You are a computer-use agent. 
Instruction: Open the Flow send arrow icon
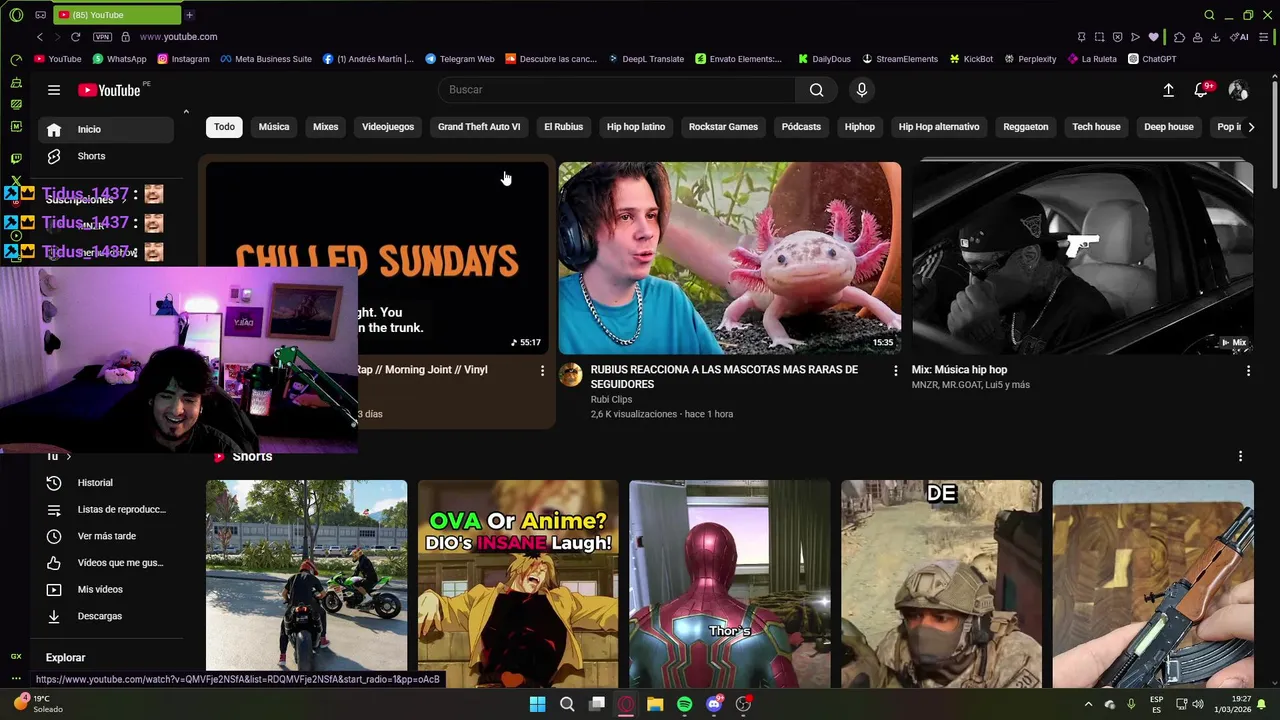point(1135,37)
